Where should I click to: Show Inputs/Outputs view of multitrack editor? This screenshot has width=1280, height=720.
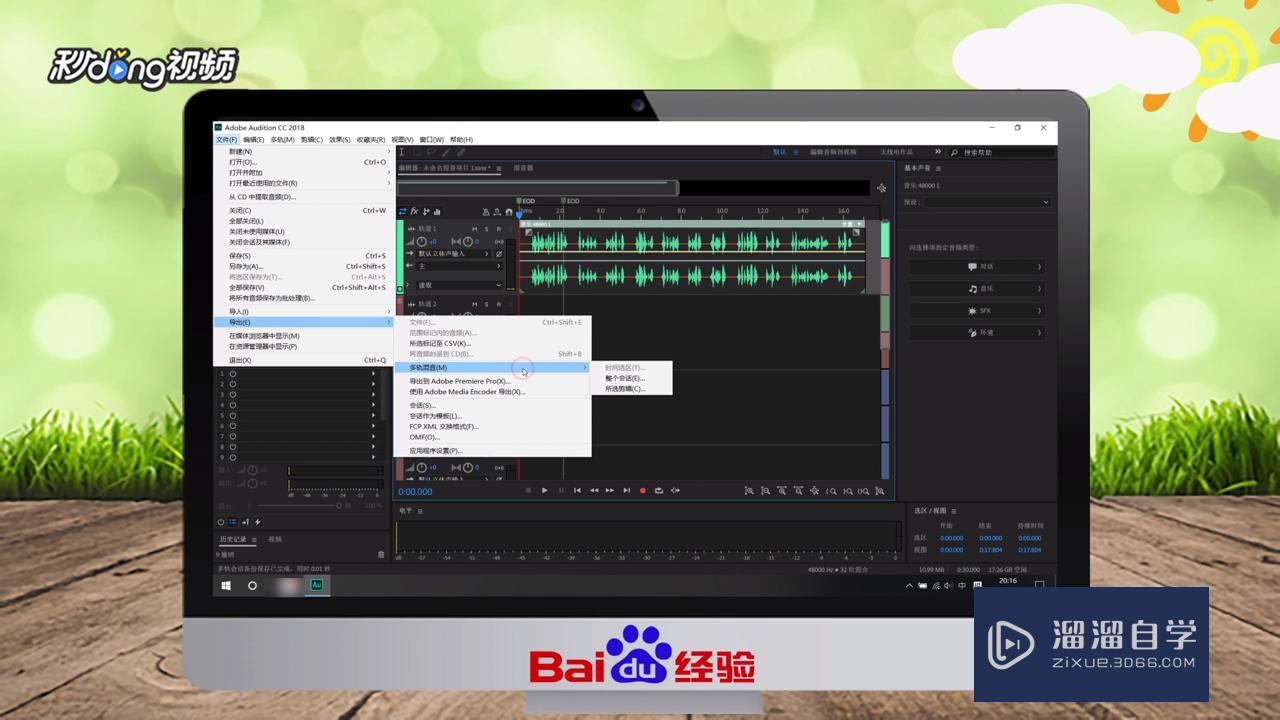pyautogui.click(x=403, y=211)
